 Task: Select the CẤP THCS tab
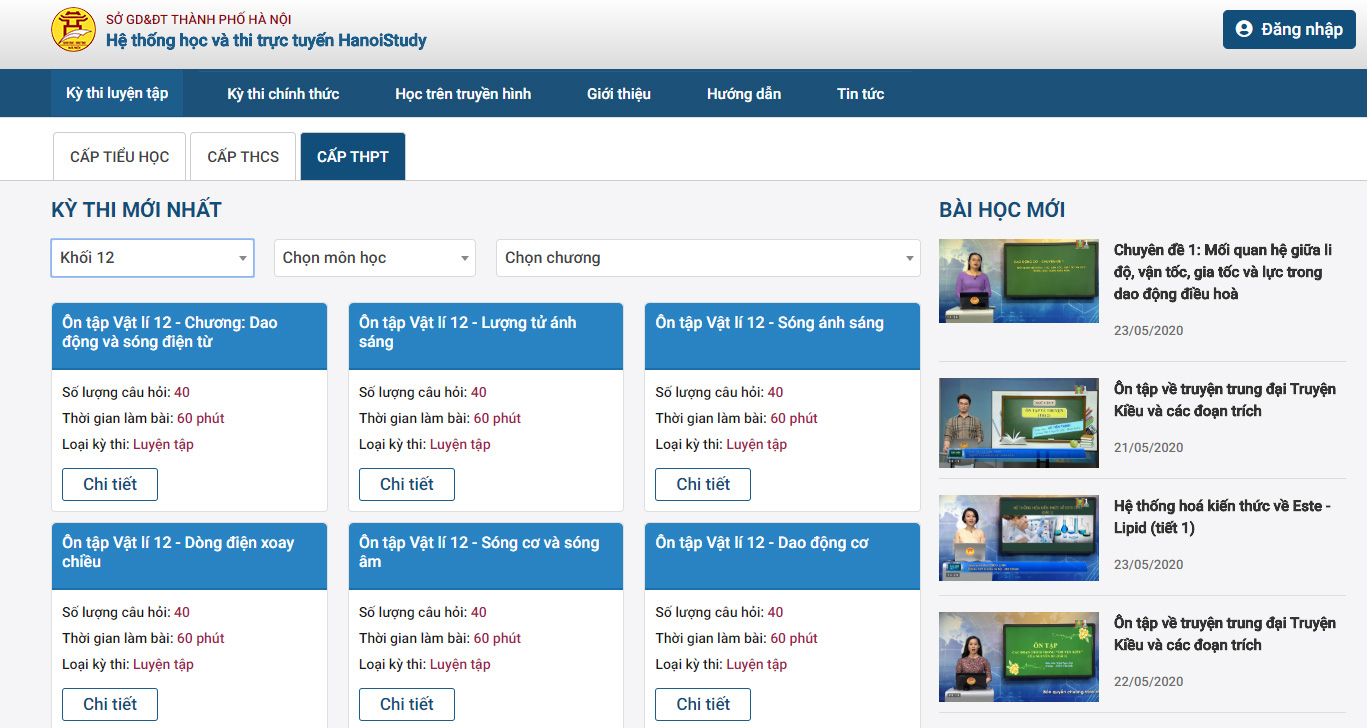pyautogui.click(x=243, y=157)
